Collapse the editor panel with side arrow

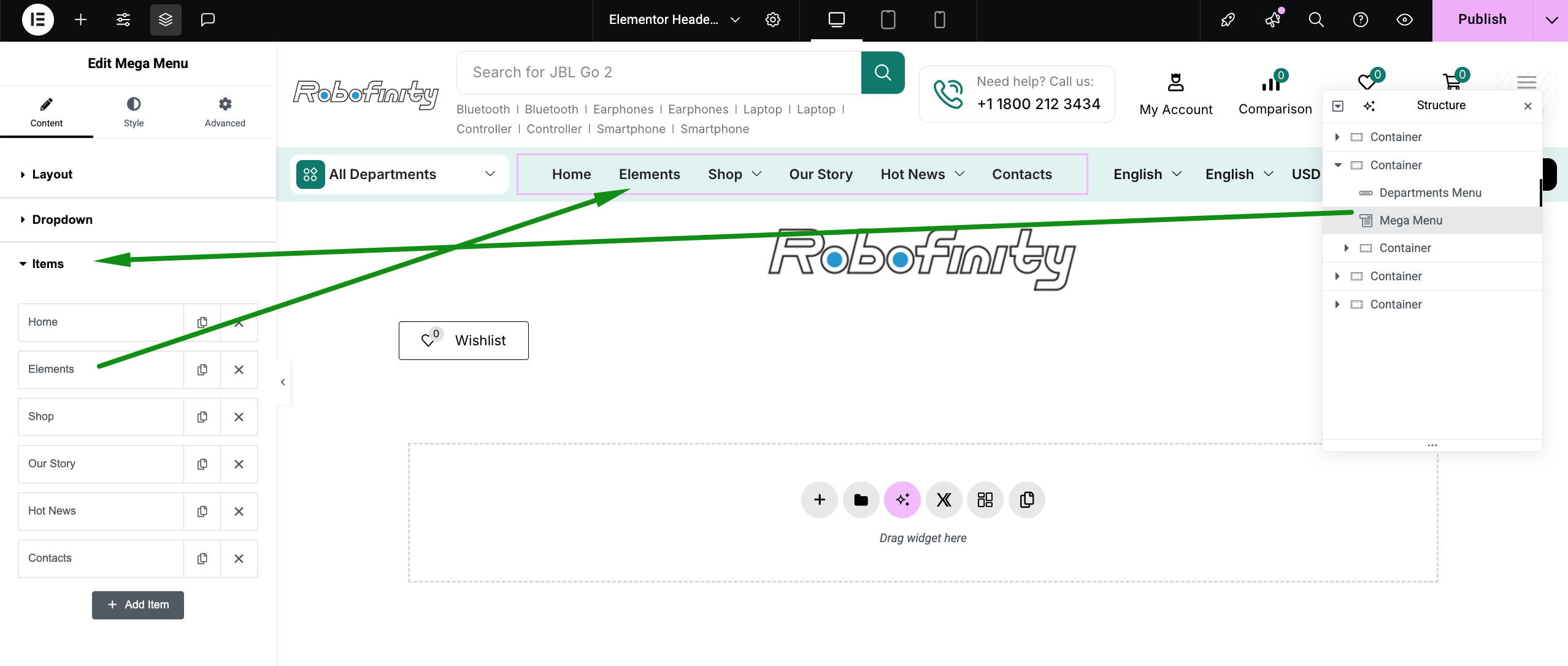[283, 383]
